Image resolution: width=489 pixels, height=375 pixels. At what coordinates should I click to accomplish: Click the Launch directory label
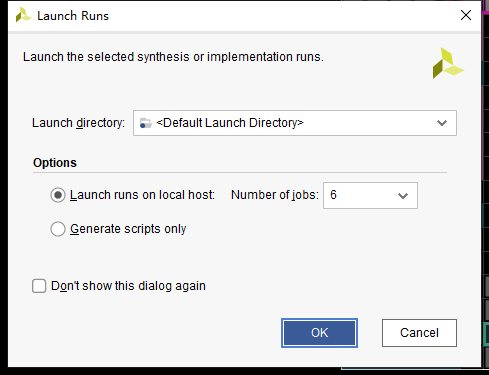point(78,123)
